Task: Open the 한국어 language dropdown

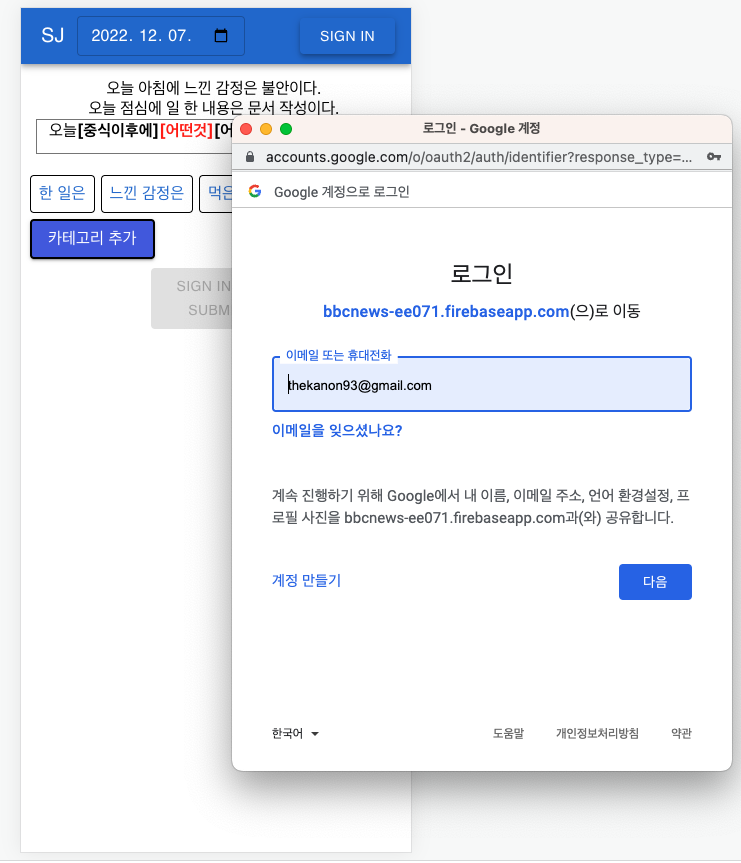Action: pyautogui.click(x=295, y=733)
